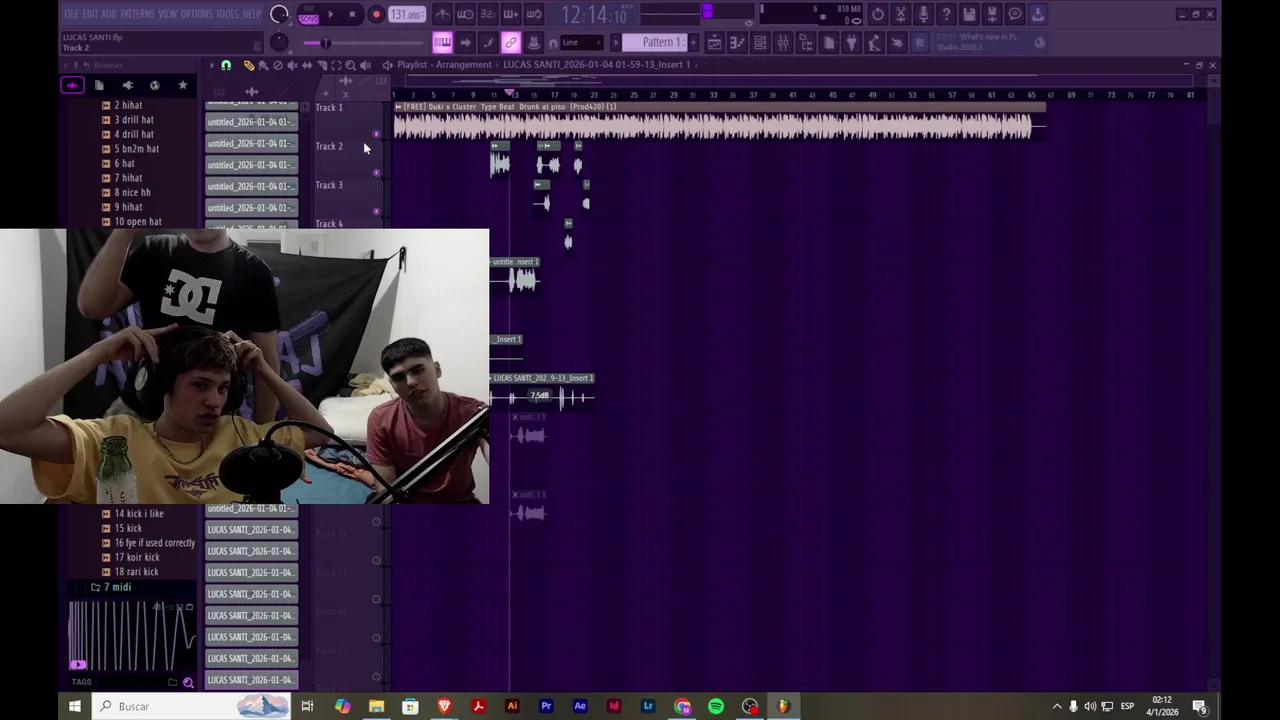The image size is (1280, 720).
Task: Open the Playlist view icon
Action: (x=714, y=42)
